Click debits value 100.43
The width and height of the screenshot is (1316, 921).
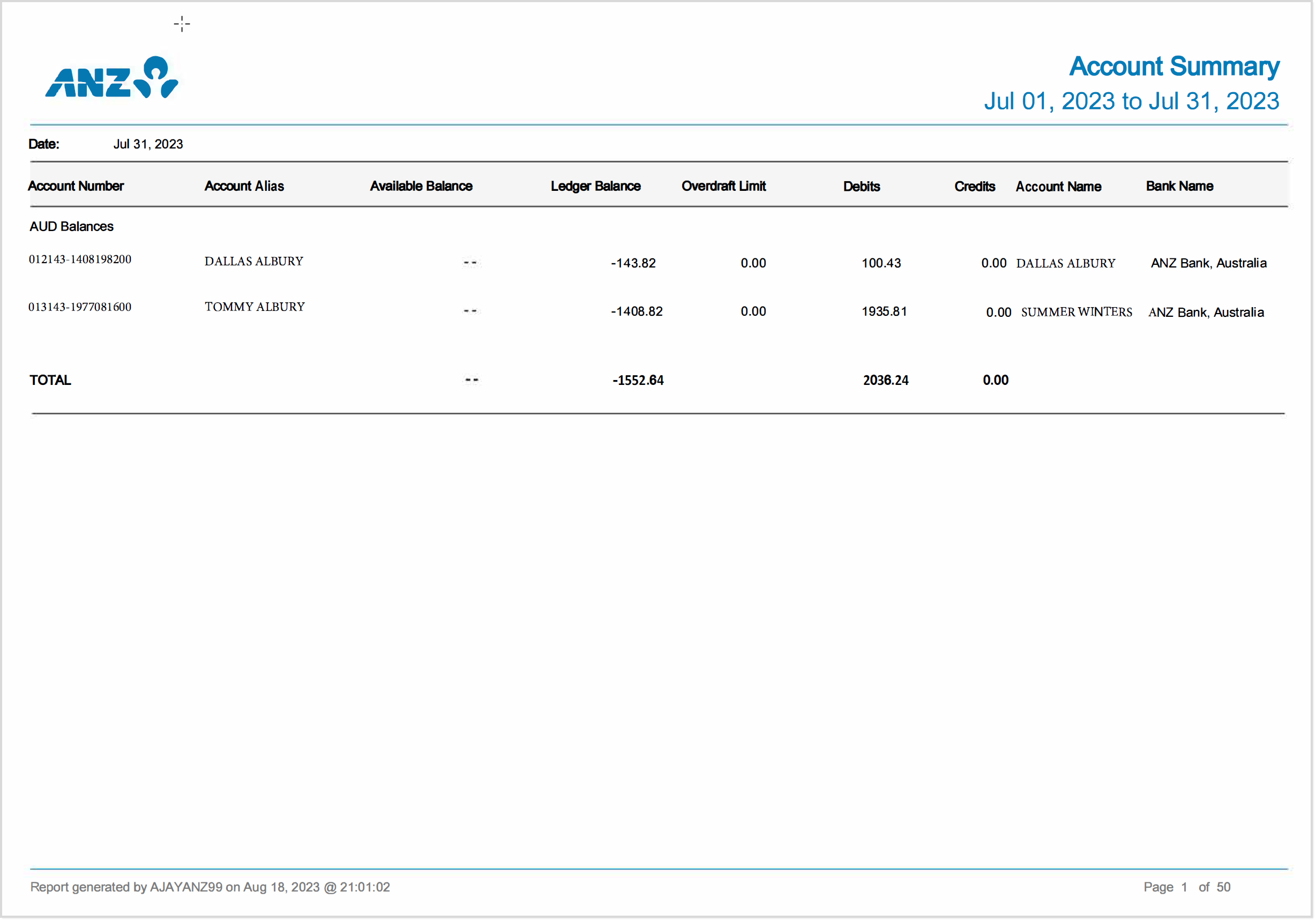click(x=881, y=263)
